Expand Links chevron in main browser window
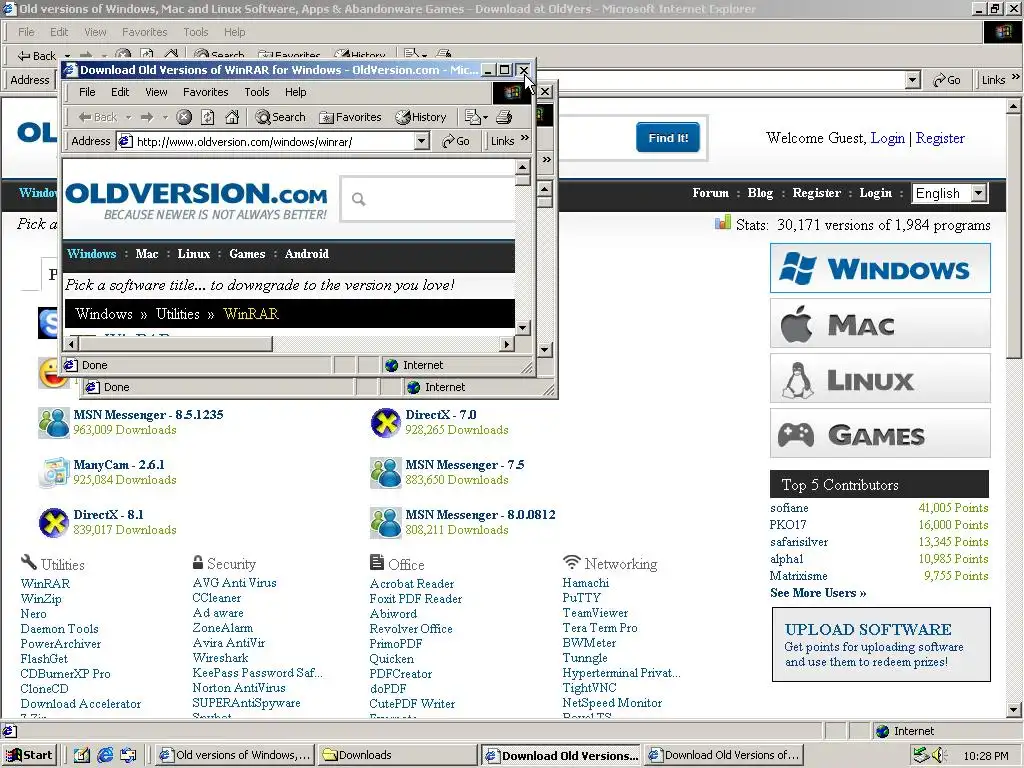 click(x=1016, y=76)
